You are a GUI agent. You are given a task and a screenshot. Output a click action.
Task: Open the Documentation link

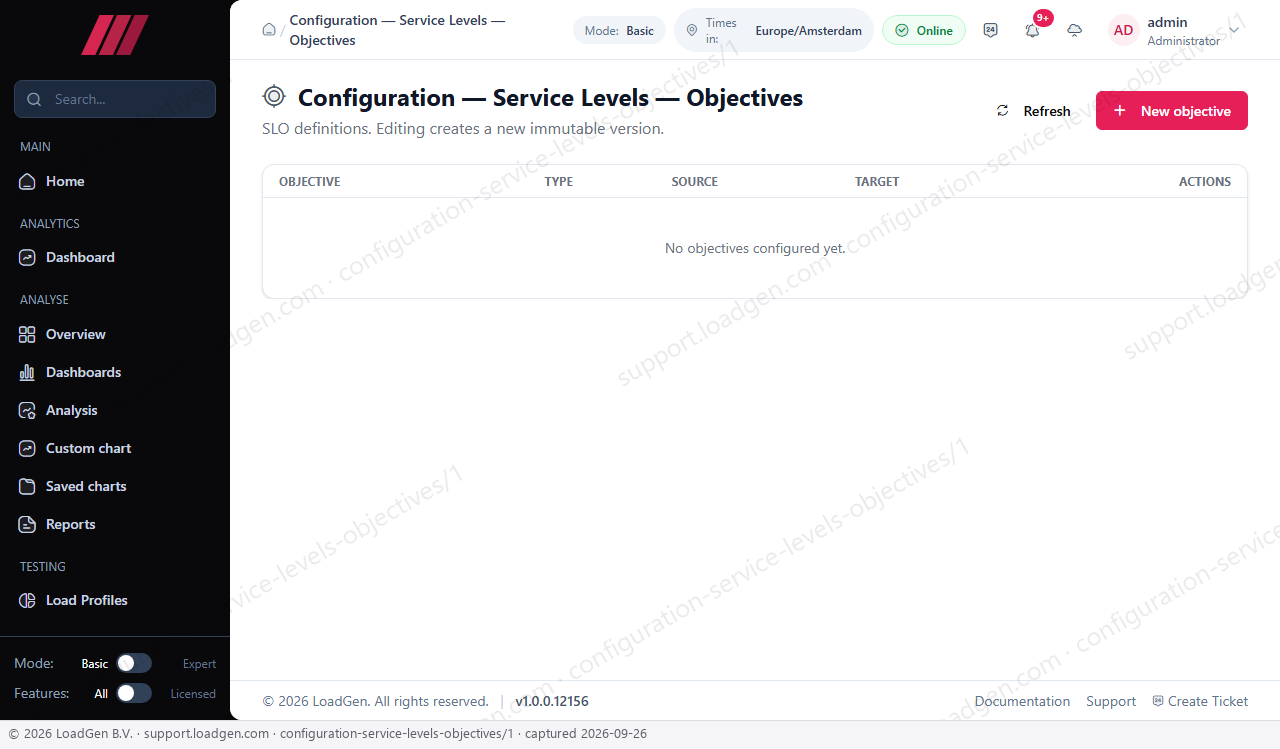[1022, 701]
